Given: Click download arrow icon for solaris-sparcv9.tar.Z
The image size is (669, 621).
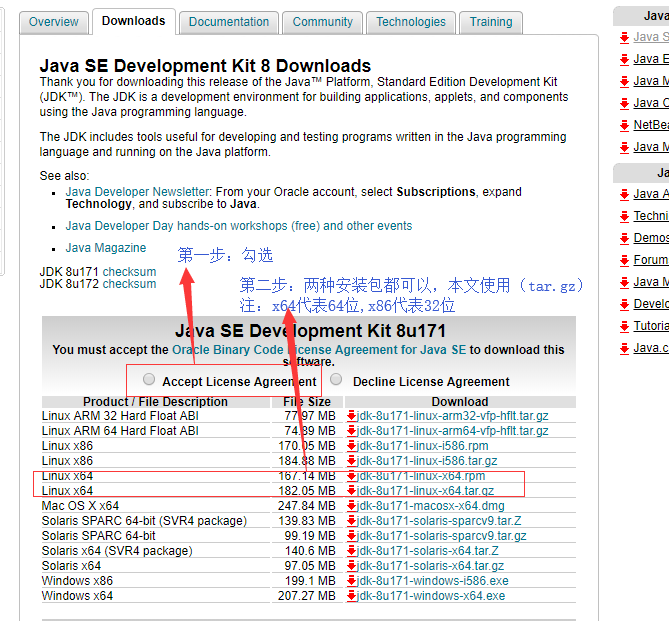Looking at the screenshot, I should (352, 521).
